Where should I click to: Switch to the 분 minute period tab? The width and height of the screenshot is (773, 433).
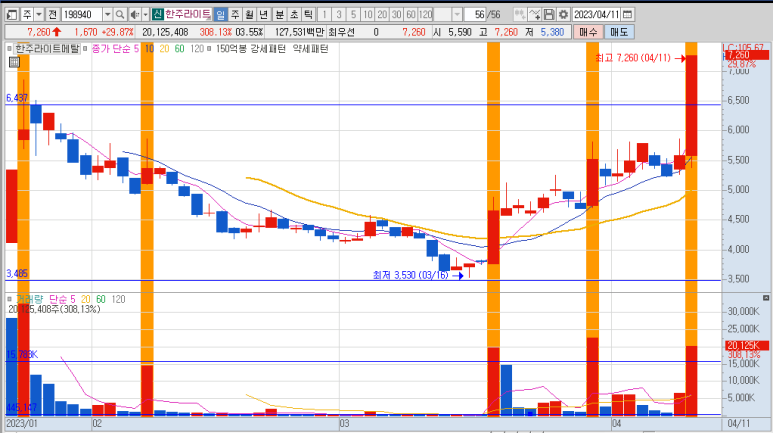[x=280, y=14]
